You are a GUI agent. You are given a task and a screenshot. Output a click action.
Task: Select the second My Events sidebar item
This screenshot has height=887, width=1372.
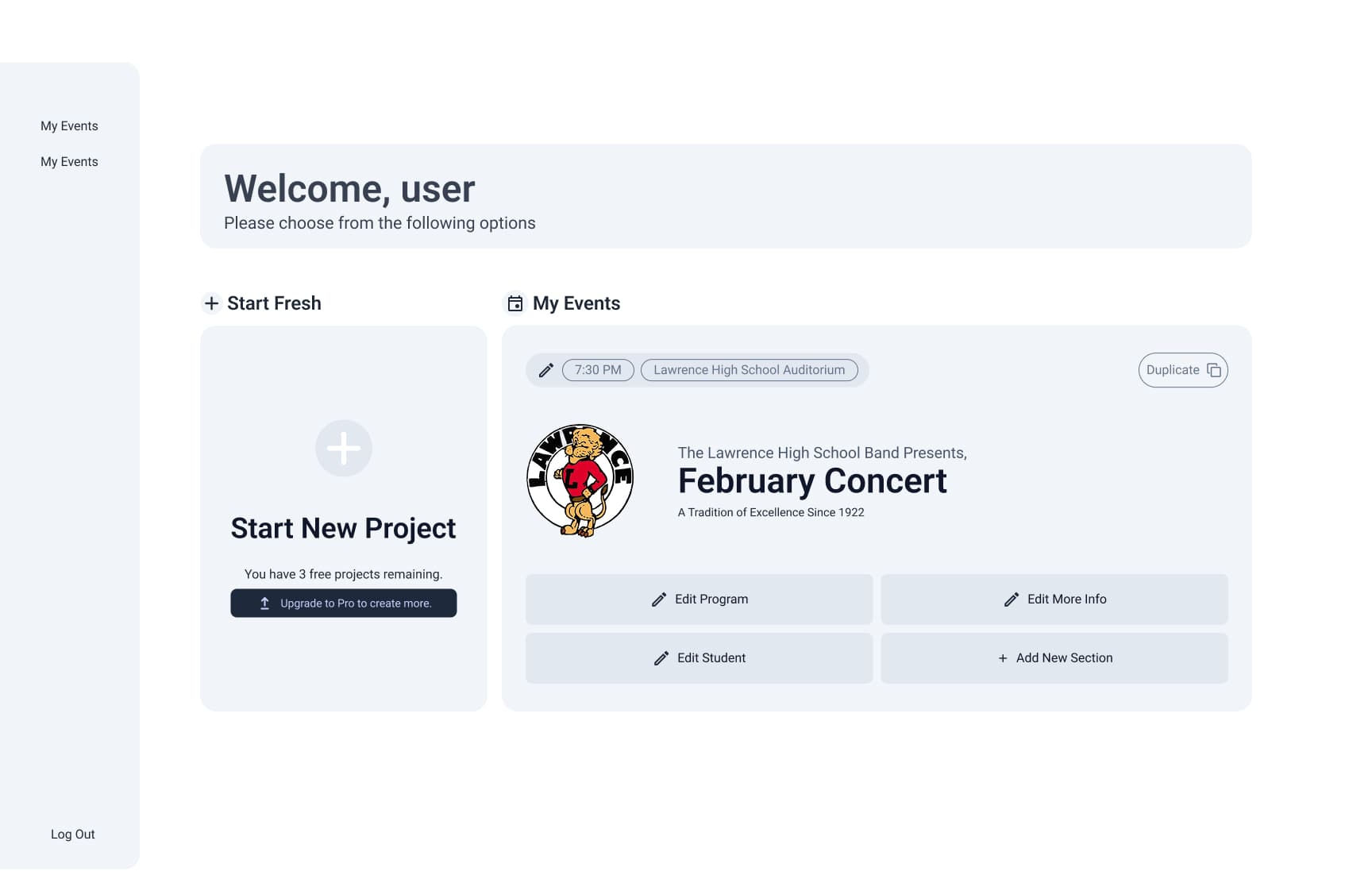[69, 161]
